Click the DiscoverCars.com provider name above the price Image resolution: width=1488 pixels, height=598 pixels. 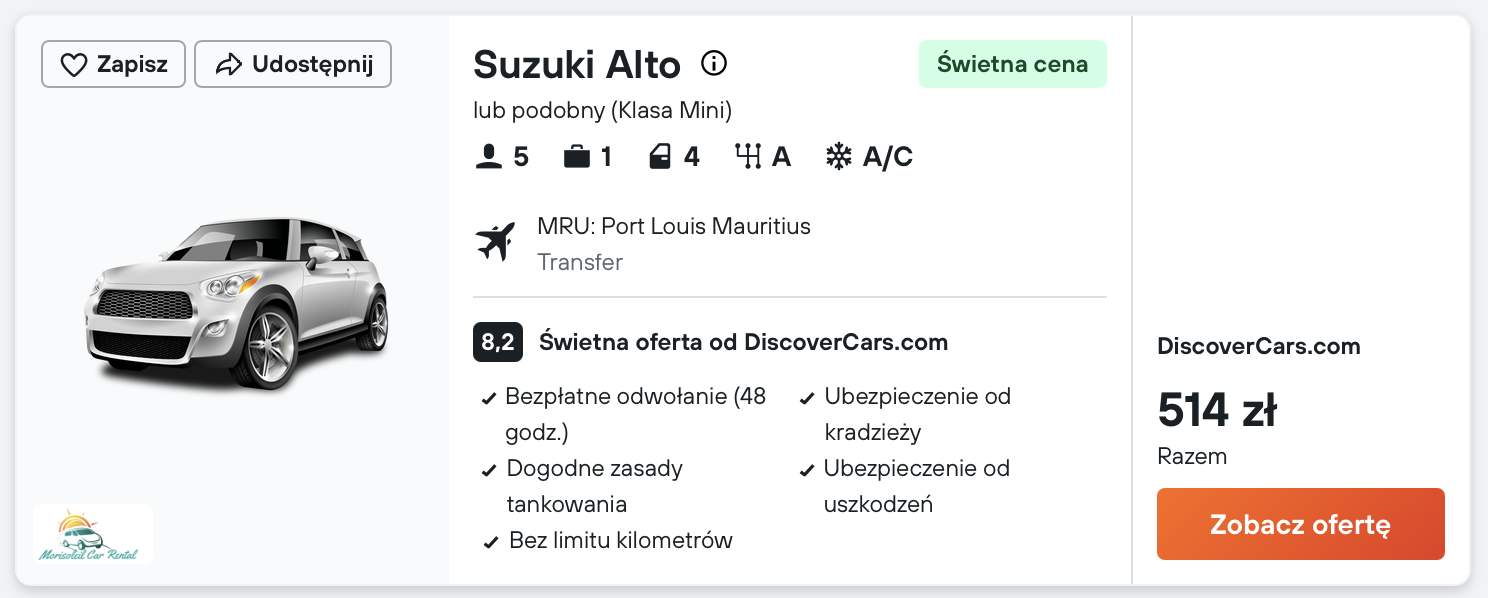point(1259,347)
